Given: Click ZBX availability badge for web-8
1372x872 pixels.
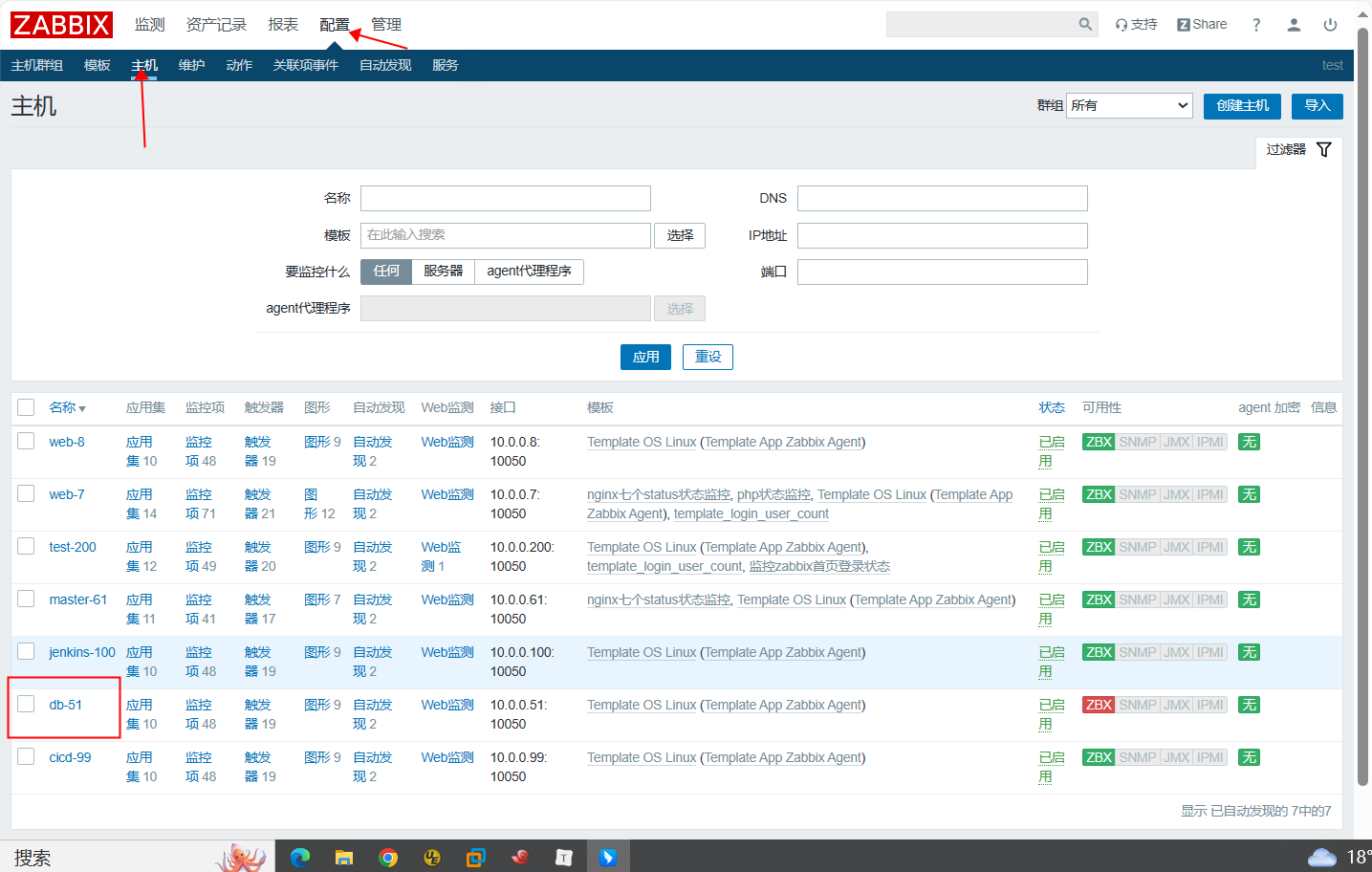Looking at the screenshot, I should 1099,442.
